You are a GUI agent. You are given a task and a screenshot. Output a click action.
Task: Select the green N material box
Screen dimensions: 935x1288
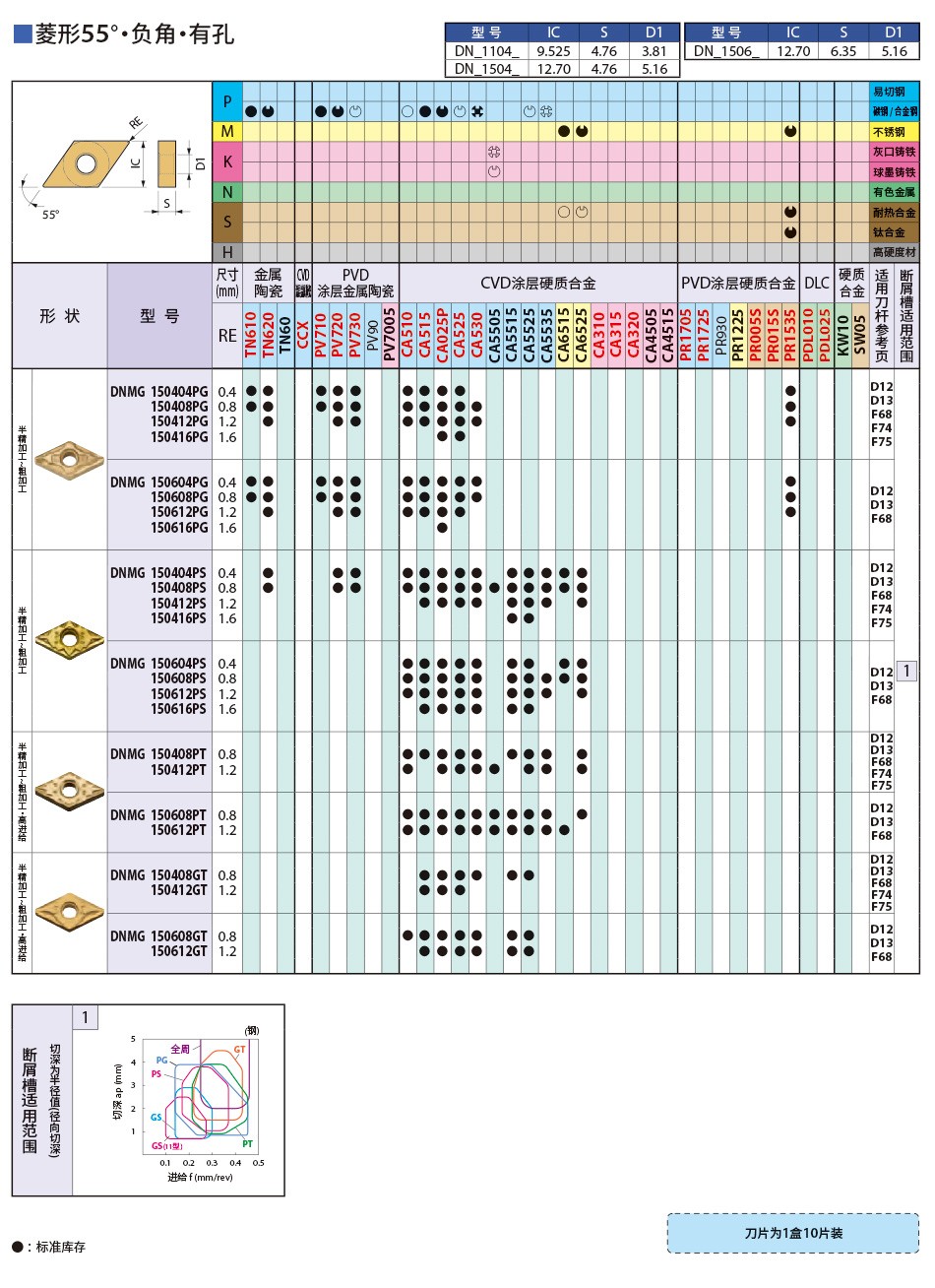pyautogui.click(x=227, y=192)
